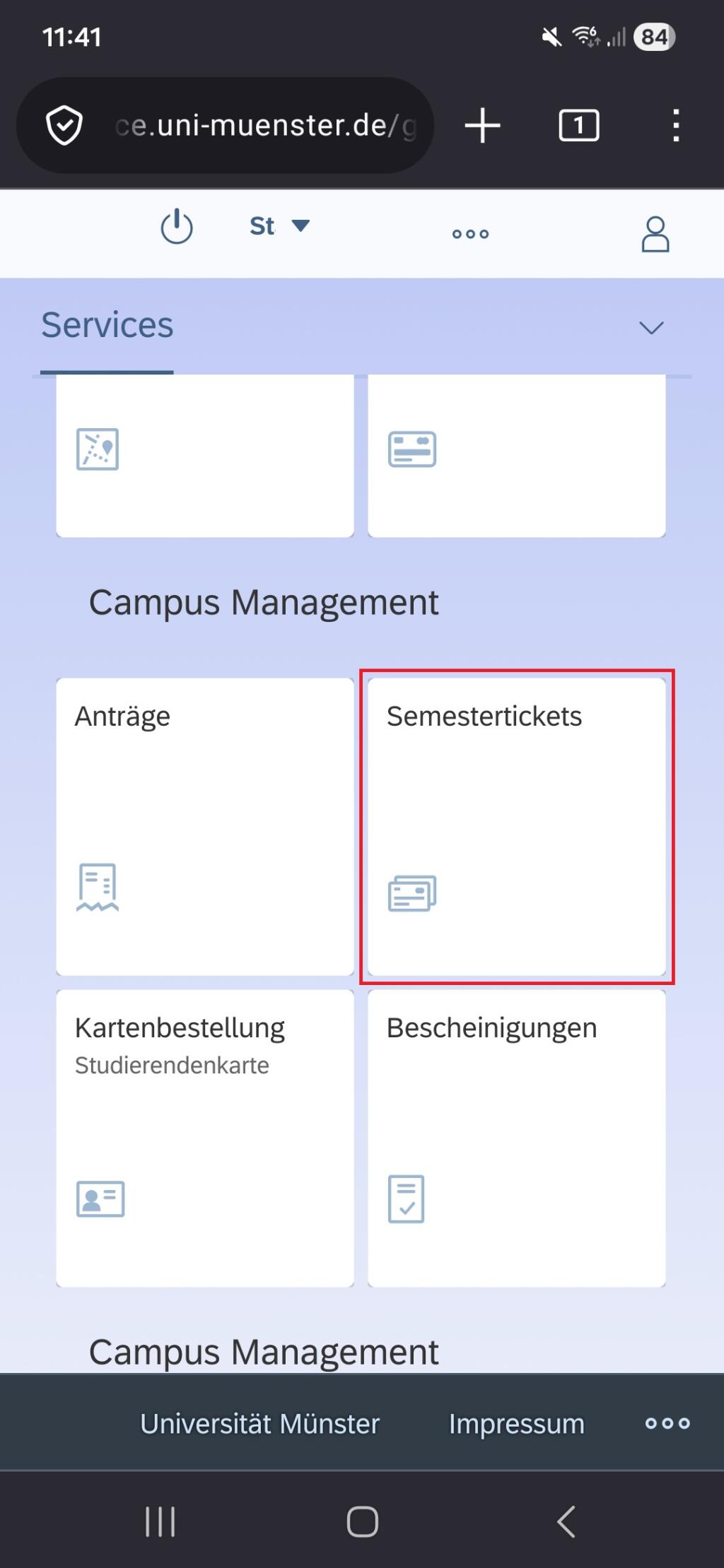This screenshot has height=1568, width=724.
Task: Tap the card icon in top-right tile
Action: pos(412,449)
